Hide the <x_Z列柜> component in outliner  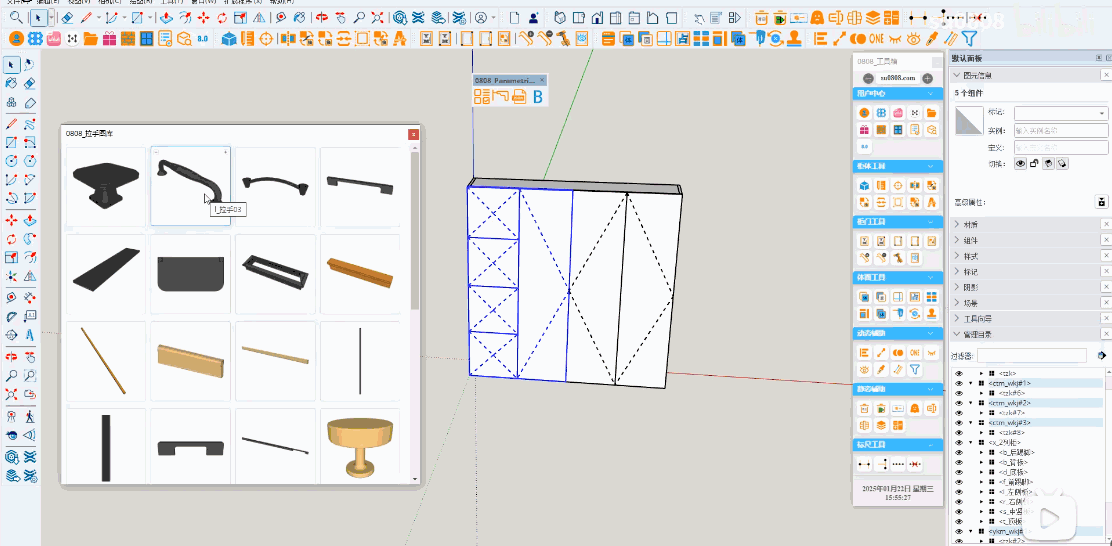[x=958, y=443]
